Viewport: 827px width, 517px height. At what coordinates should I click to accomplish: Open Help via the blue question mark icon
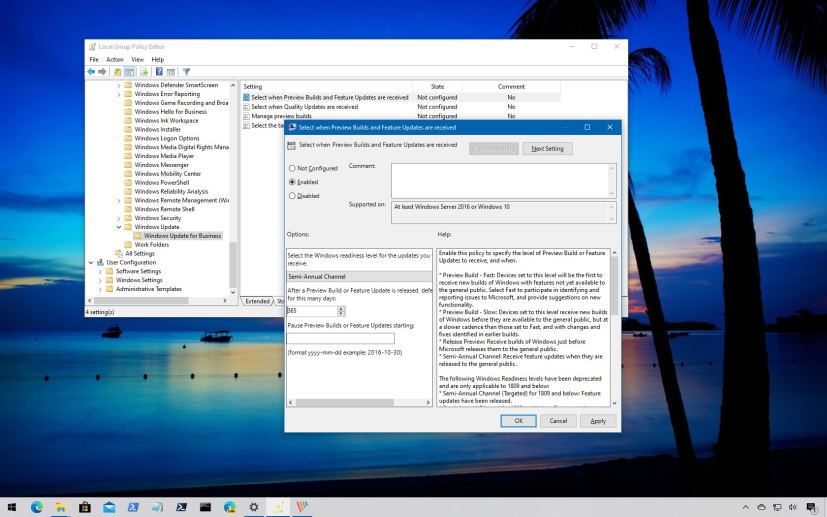(x=159, y=72)
